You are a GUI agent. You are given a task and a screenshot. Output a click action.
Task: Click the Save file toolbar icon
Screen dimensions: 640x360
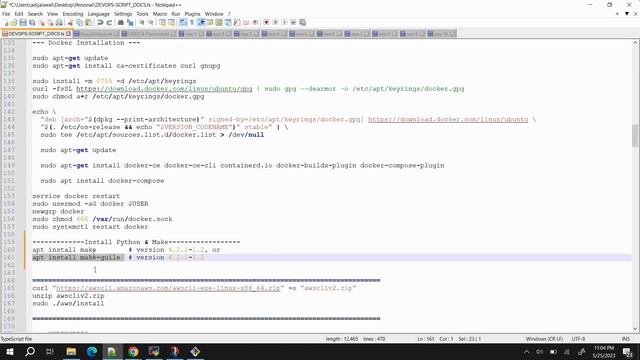[x=23, y=22]
